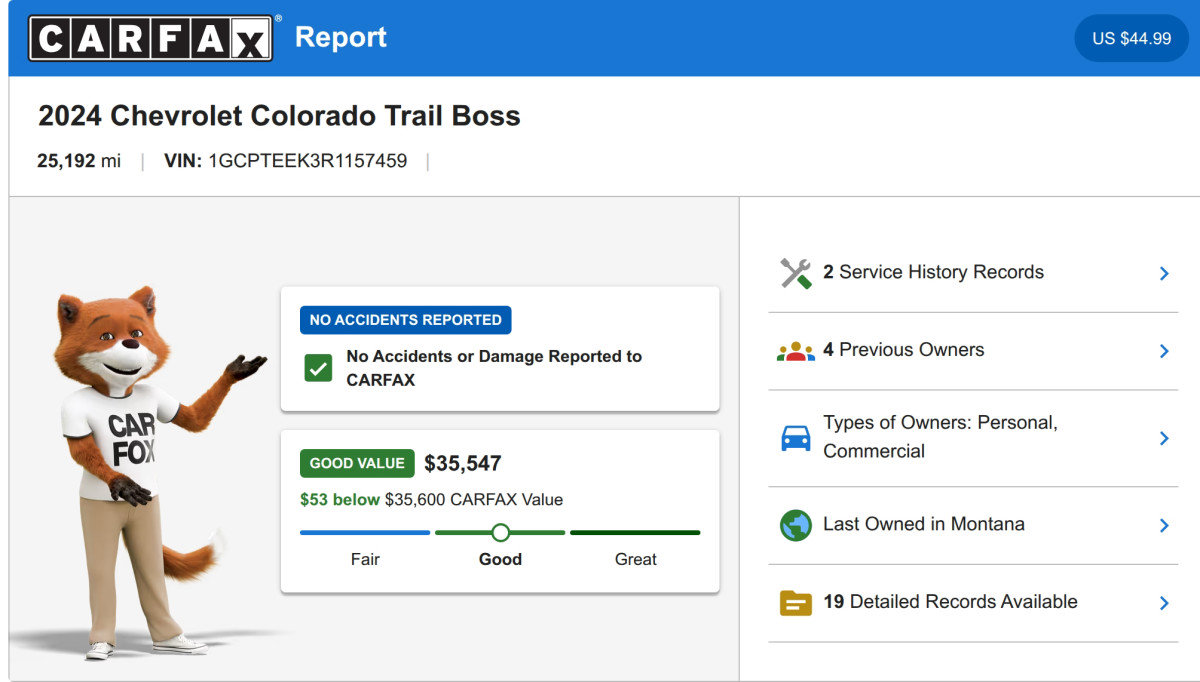Click the $35,600 CARFAX Value text
Viewport: 1200px width, 682px height.
tap(474, 499)
